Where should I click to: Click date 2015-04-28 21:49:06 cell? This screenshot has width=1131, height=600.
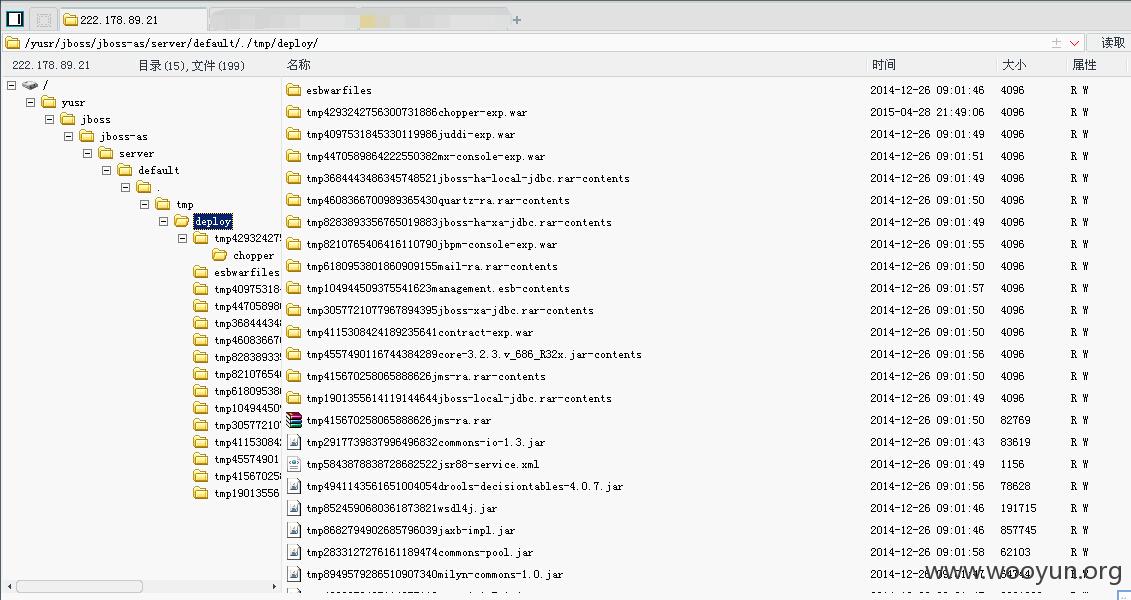(927, 112)
